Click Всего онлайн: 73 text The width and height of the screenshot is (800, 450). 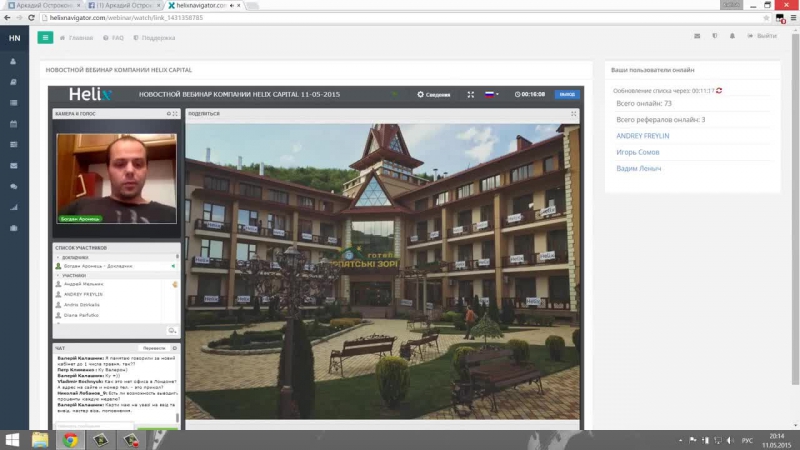(644, 104)
